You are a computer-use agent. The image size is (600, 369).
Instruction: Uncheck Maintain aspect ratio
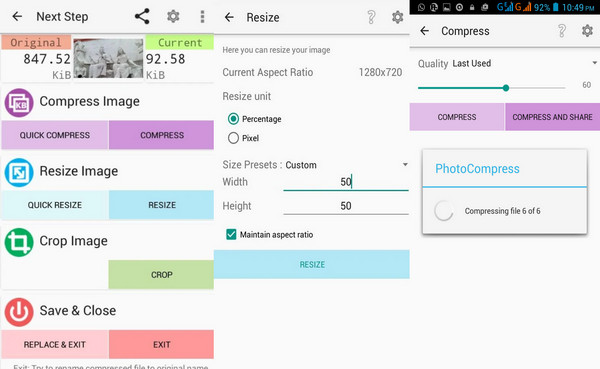(231, 234)
